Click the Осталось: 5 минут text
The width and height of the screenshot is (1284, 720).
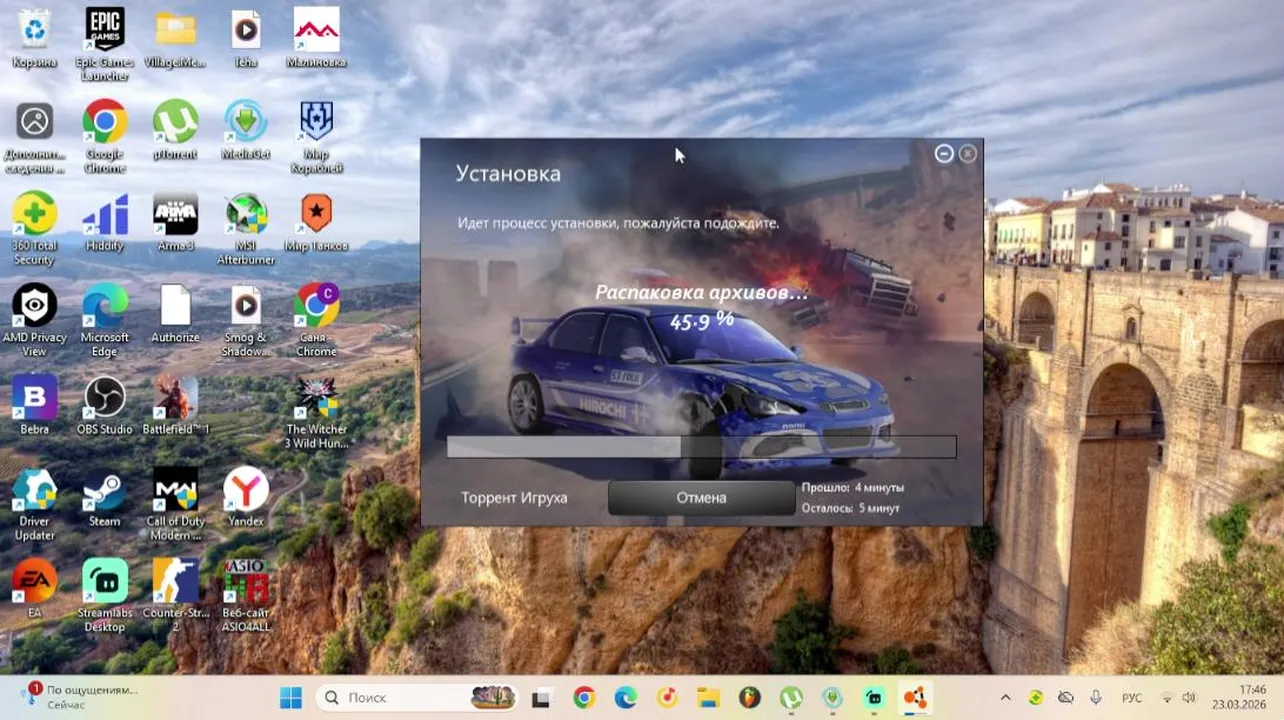851,508
